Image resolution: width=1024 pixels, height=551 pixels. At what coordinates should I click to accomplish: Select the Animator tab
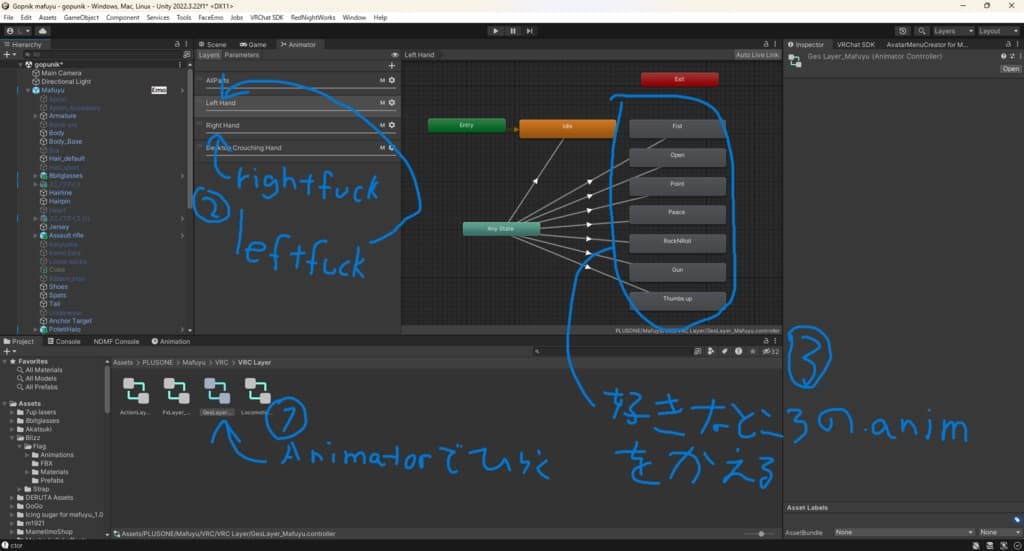point(298,44)
